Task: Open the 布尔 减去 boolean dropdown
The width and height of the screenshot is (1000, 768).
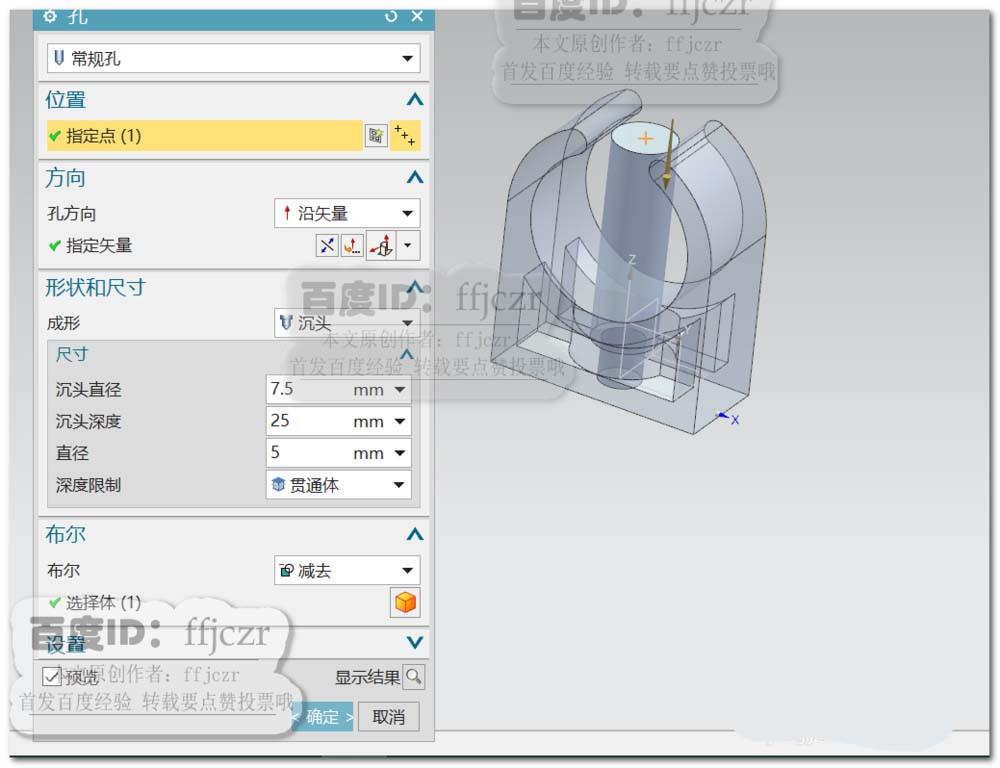Action: pyautogui.click(x=409, y=570)
